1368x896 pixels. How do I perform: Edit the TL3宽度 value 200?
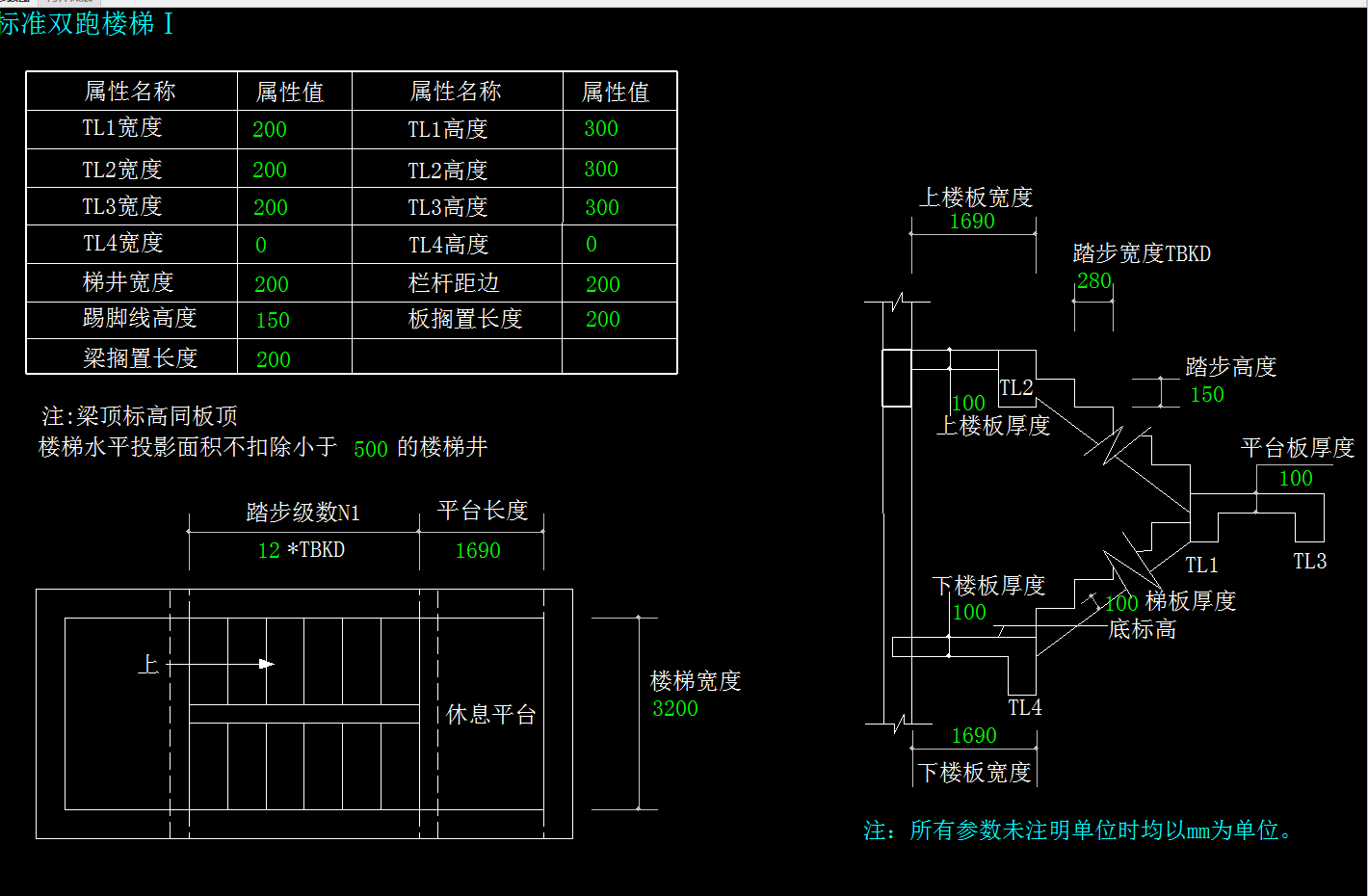[271, 207]
